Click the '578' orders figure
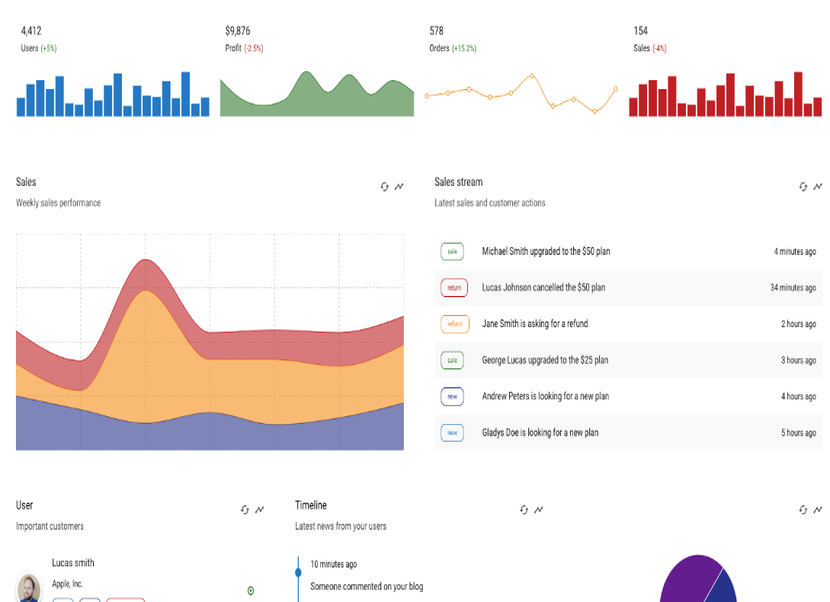Viewport: 830px width, 602px height. [436, 31]
